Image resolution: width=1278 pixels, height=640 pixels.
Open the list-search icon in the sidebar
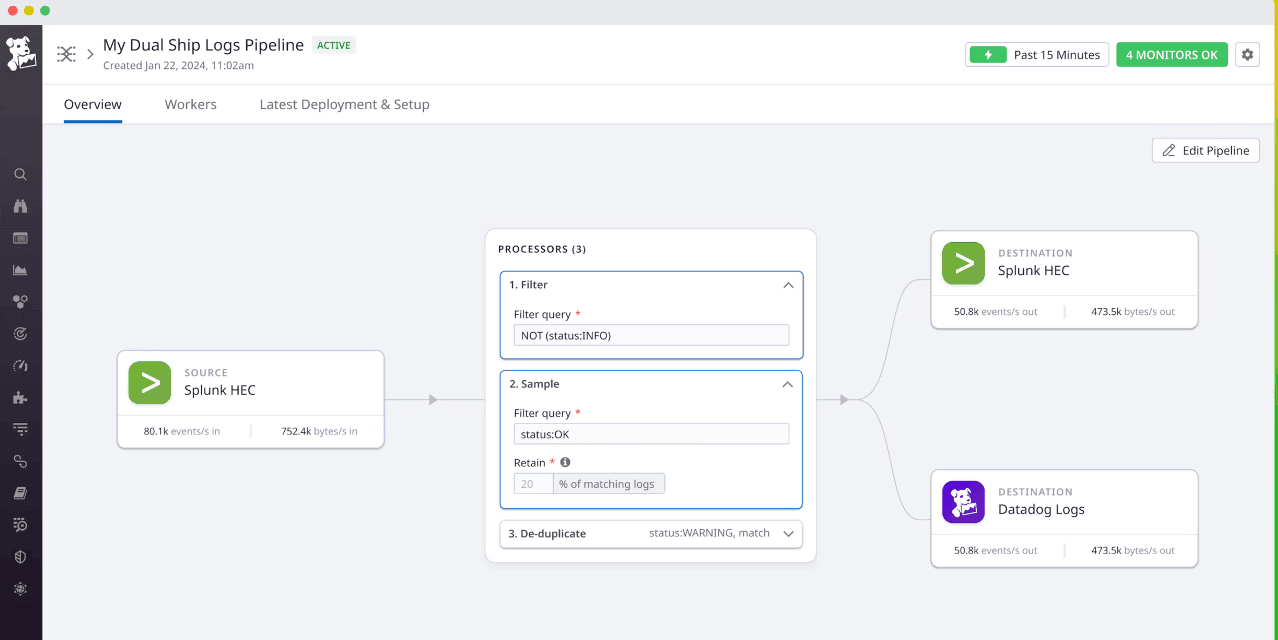(20, 525)
